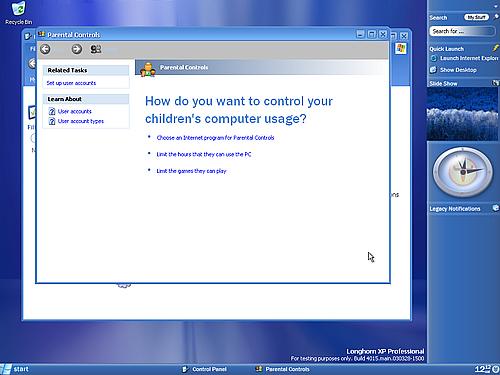Viewport: 500px width, 375px height.
Task: Maximize the Parental Controls window
Action: click(372, 34)
